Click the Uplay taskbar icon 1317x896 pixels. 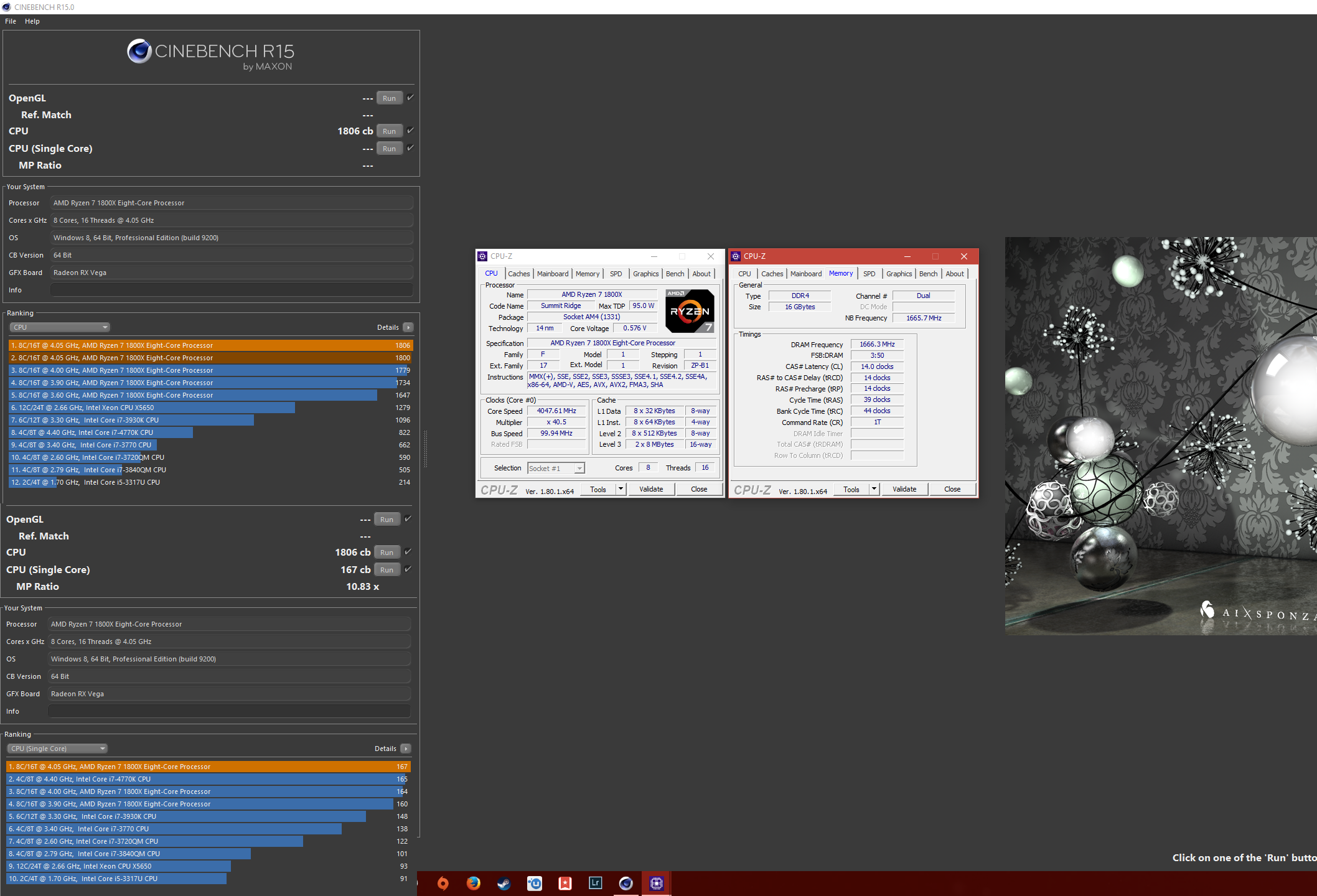[534, 883]
